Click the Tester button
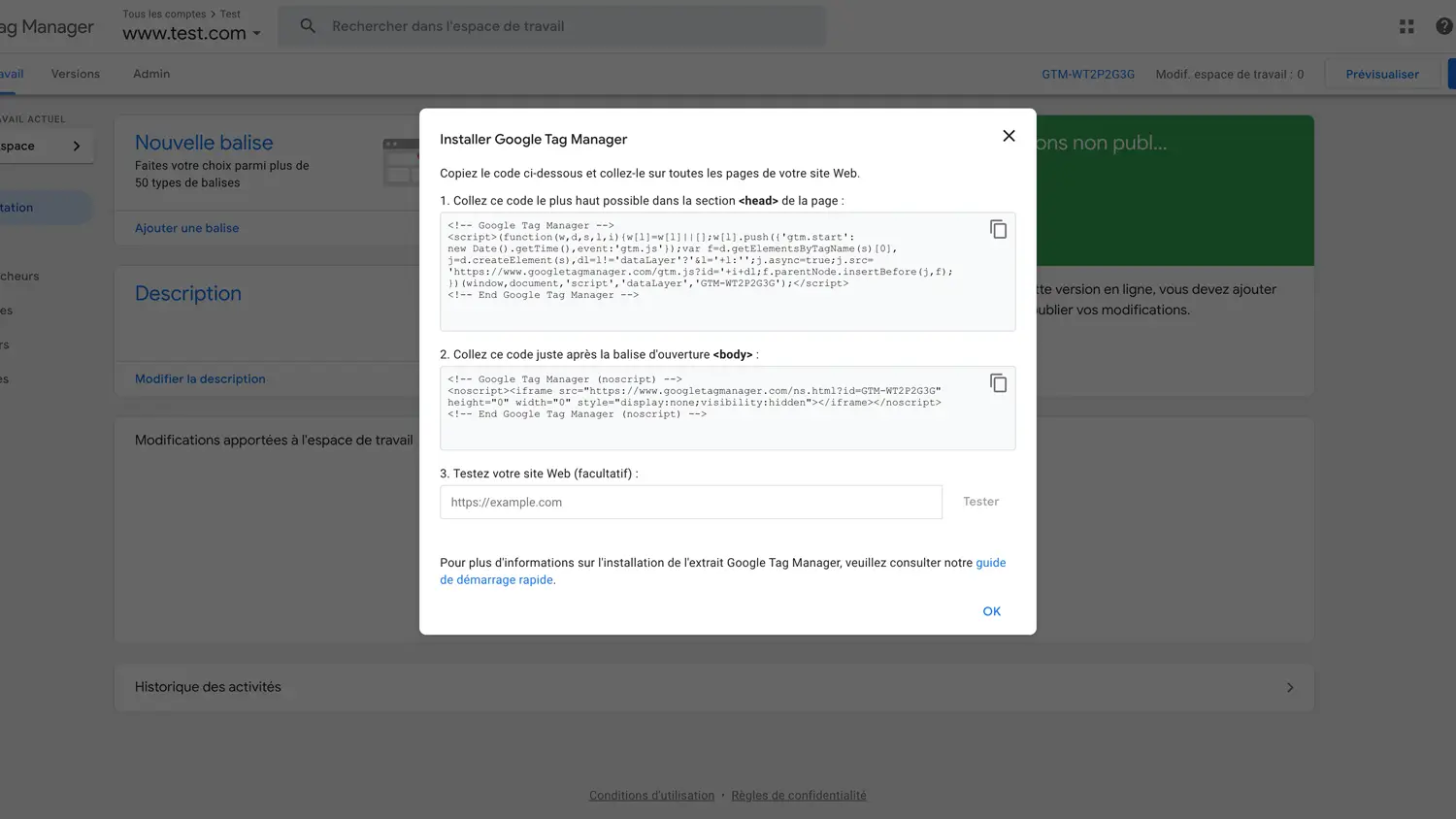1456x819 pixels. point(980,502)
